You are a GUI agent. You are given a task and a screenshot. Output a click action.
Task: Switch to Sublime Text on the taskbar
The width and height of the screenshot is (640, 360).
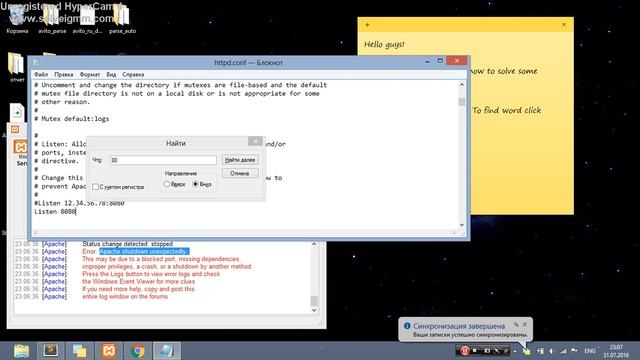[x=51, y=351]
